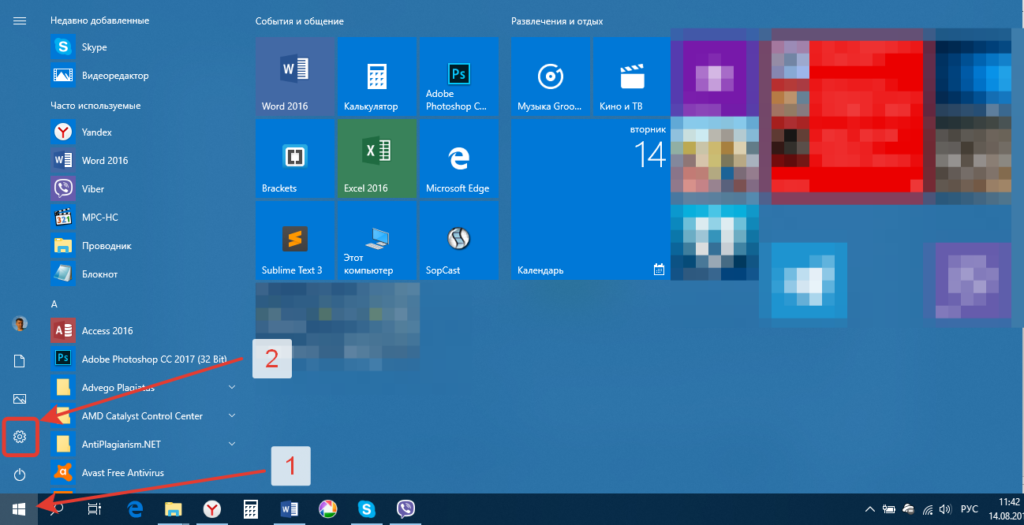Expand the hamburger menu at top
The width and height of the screenshot is (1024, 525).
point(19,20)
